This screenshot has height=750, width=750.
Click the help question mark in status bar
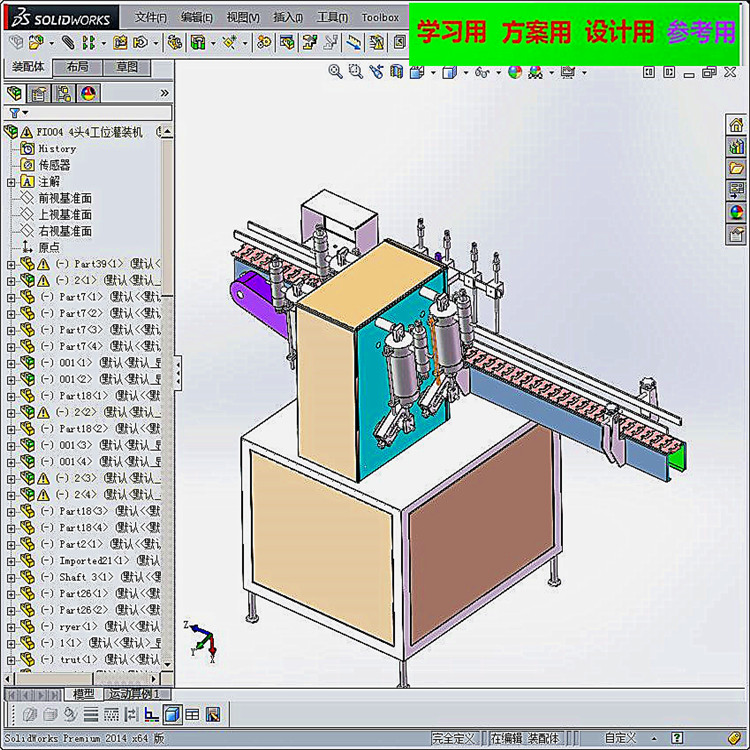pyautogui.click(x=677, y=737)
